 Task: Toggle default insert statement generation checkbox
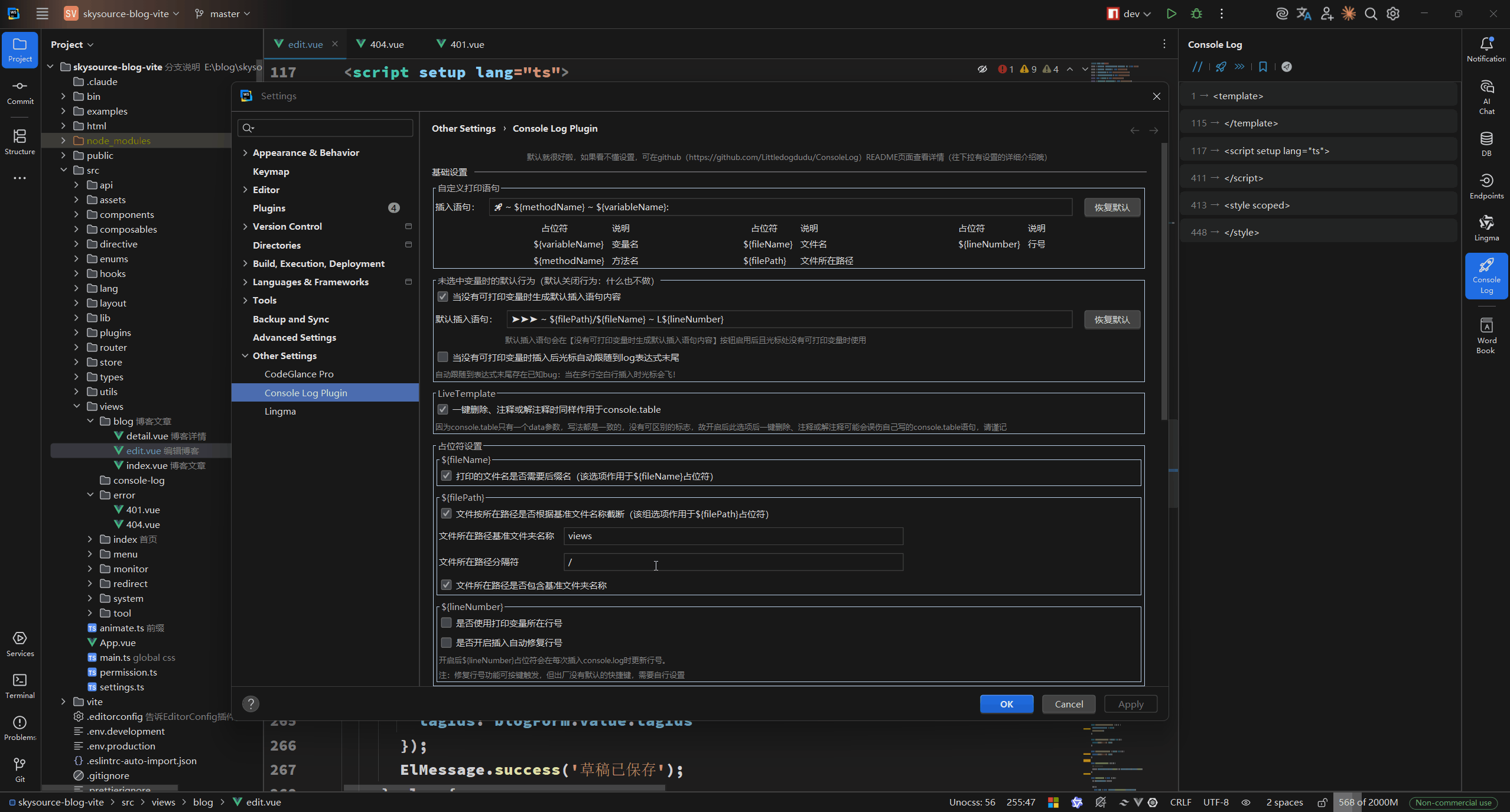[x=442, y=296]
